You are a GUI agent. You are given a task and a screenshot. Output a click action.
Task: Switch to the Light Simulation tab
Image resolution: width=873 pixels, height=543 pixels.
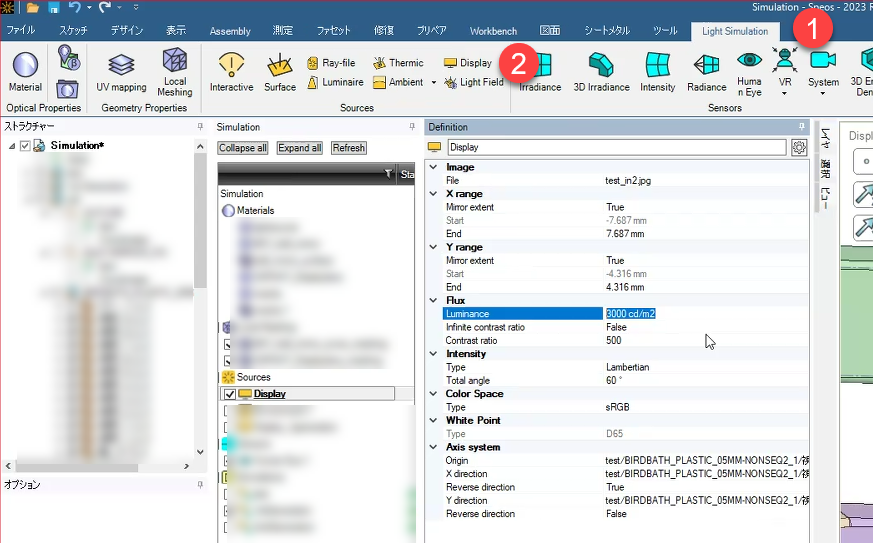pyautogui.click(x=735, y=31)
